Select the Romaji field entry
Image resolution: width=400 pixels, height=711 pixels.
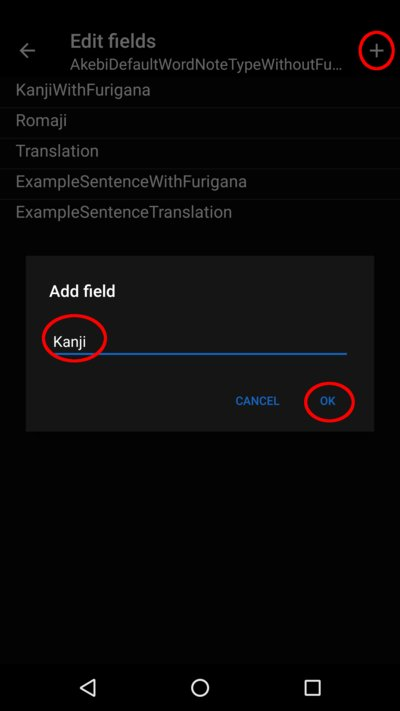click(x=200, y=121)
